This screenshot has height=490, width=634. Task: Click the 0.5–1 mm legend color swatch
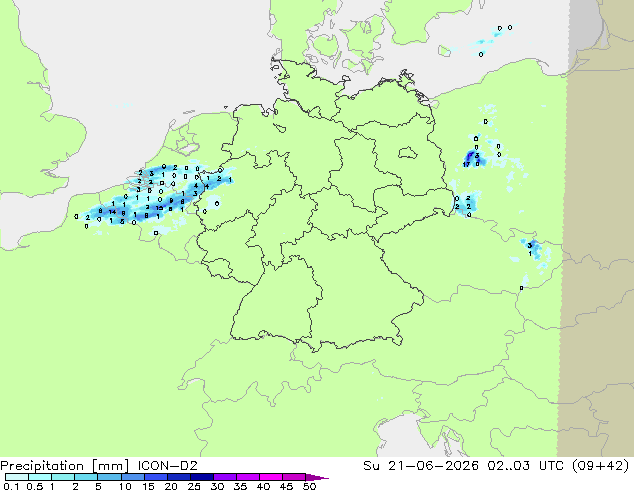point(40,477)
